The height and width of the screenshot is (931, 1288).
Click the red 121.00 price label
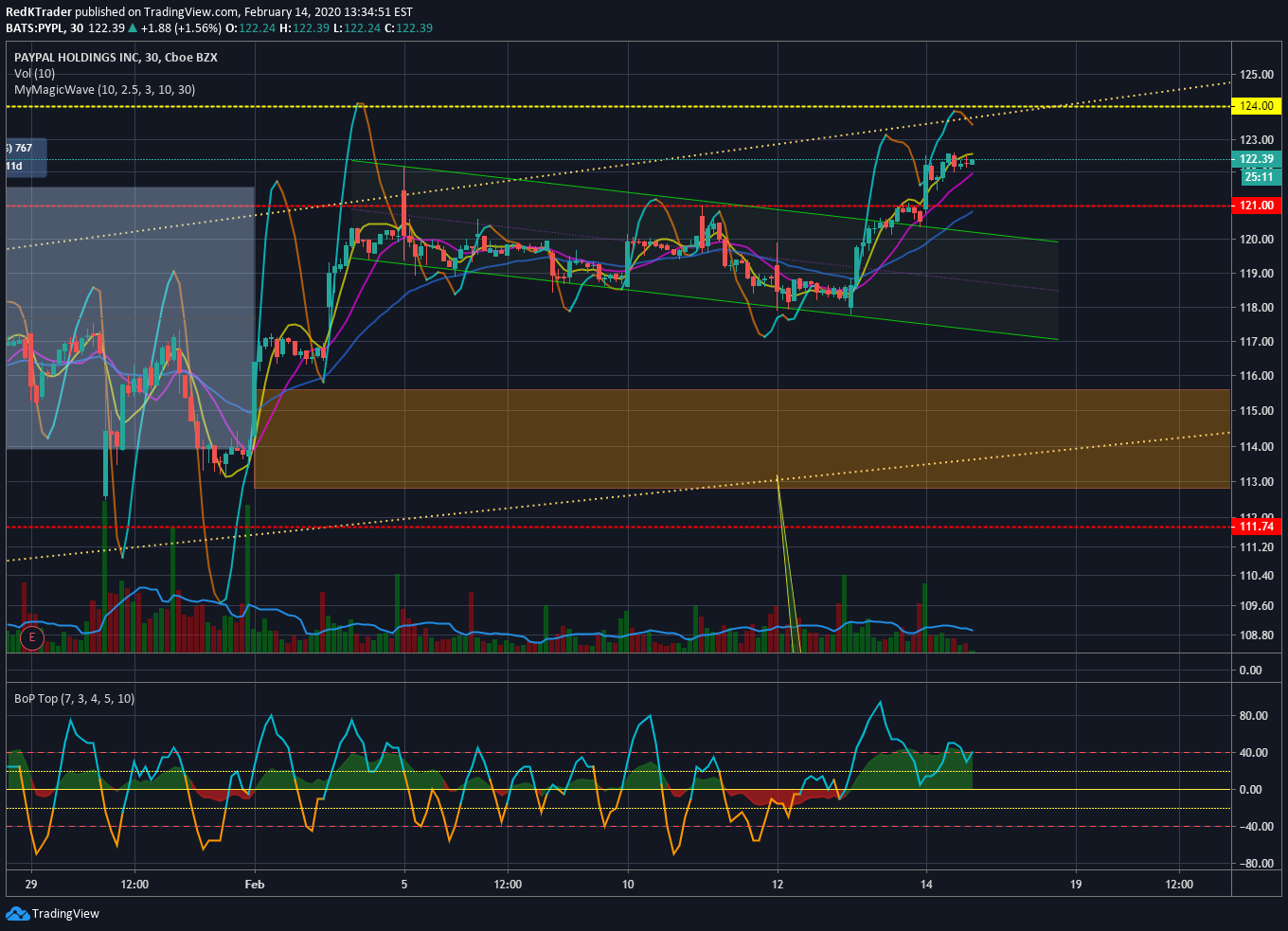tap(1256, 205)
